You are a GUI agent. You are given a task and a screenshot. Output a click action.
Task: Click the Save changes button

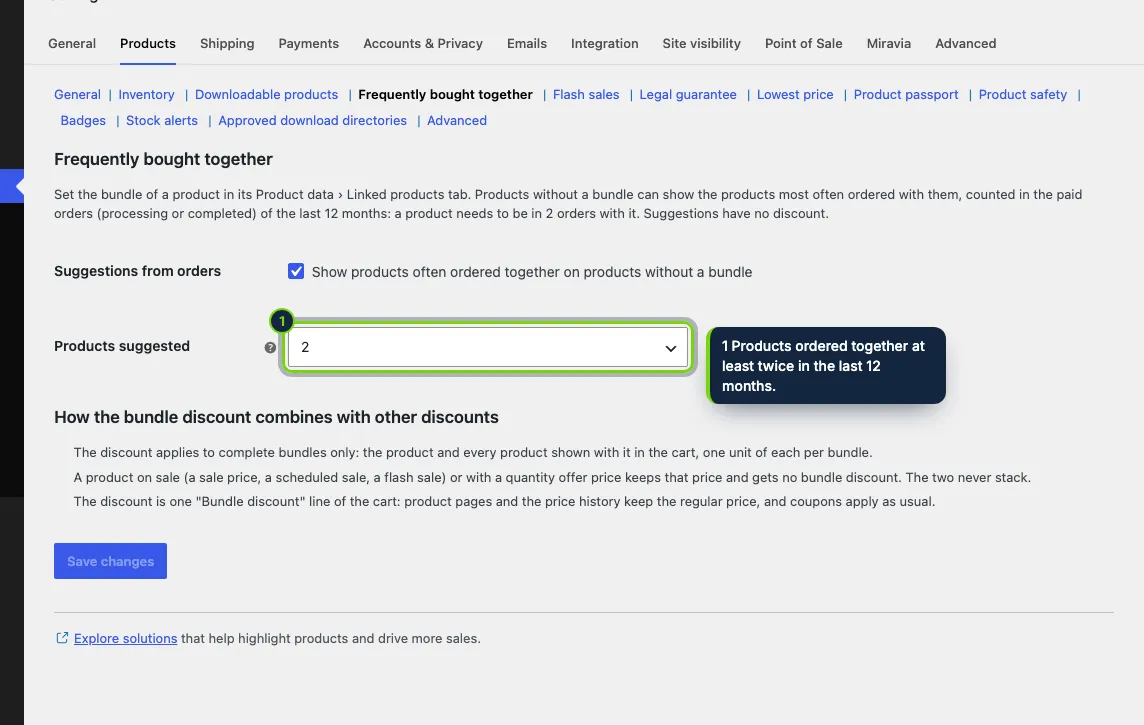(x=110, y=561)
